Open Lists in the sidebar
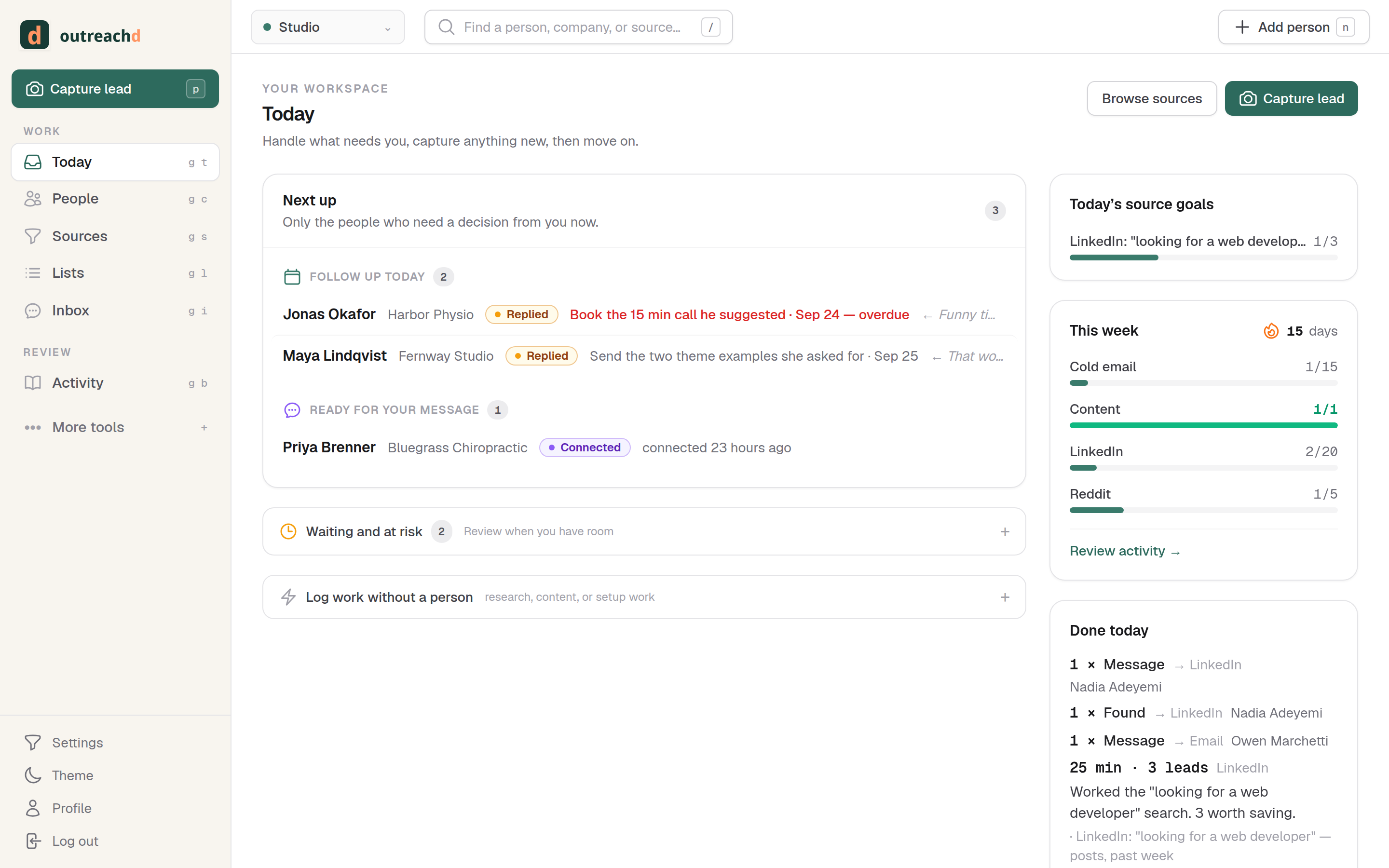The height and width of the screenshot is (868, 1389). 115,272
